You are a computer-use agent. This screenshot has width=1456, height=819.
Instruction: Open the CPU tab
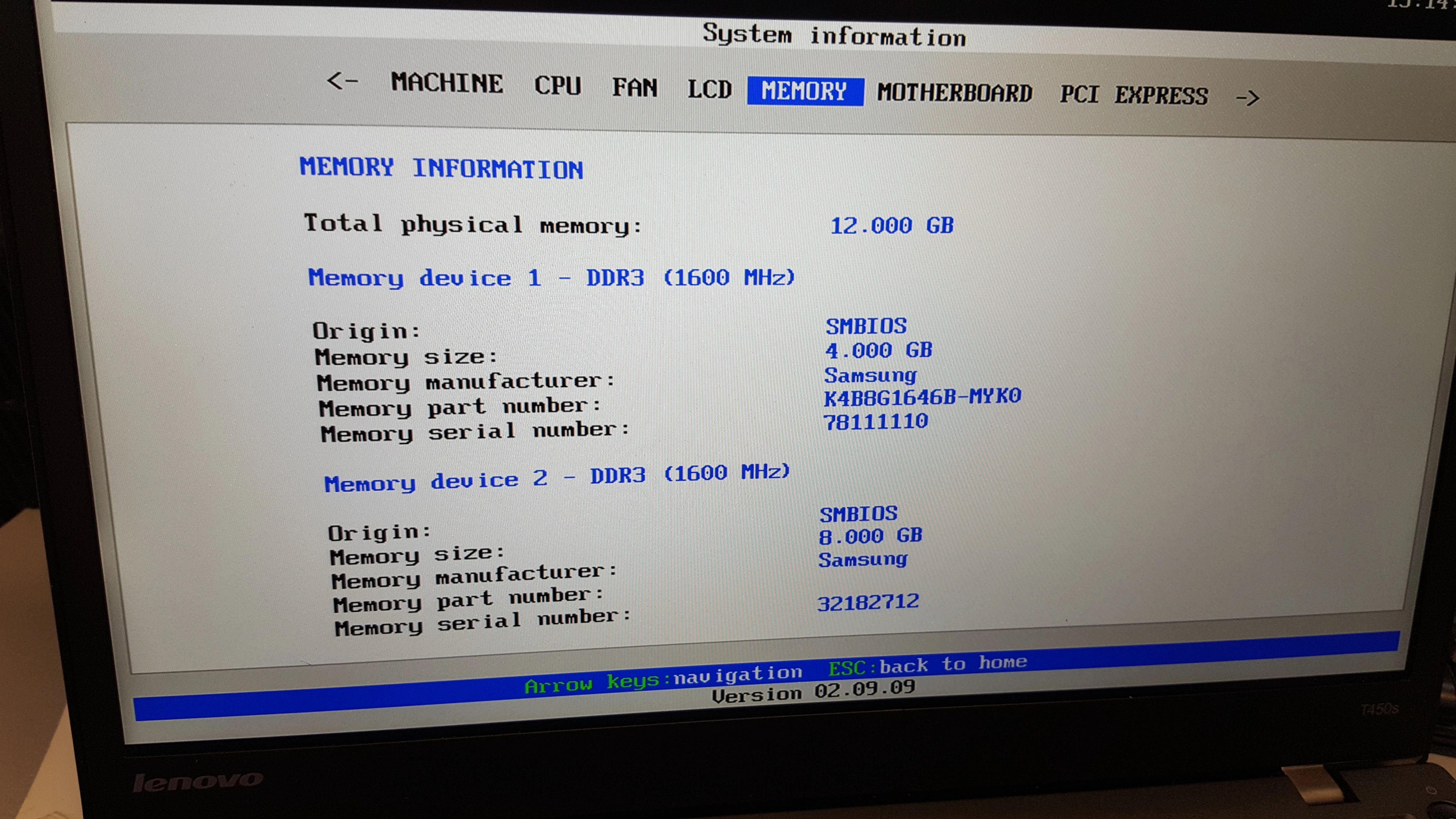558,85
